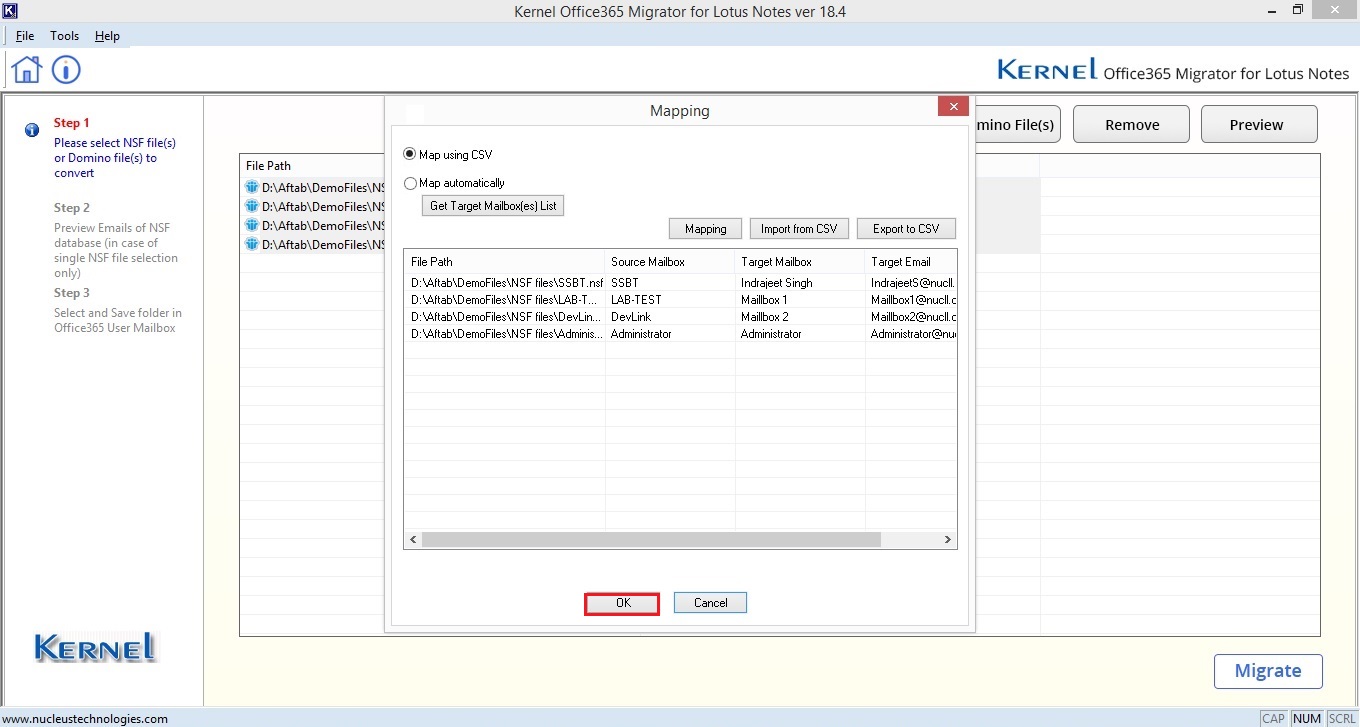Click the CAP indicator in status bar
The height and width of the screenshot is (727, 1360).
tap(1273, 718)
